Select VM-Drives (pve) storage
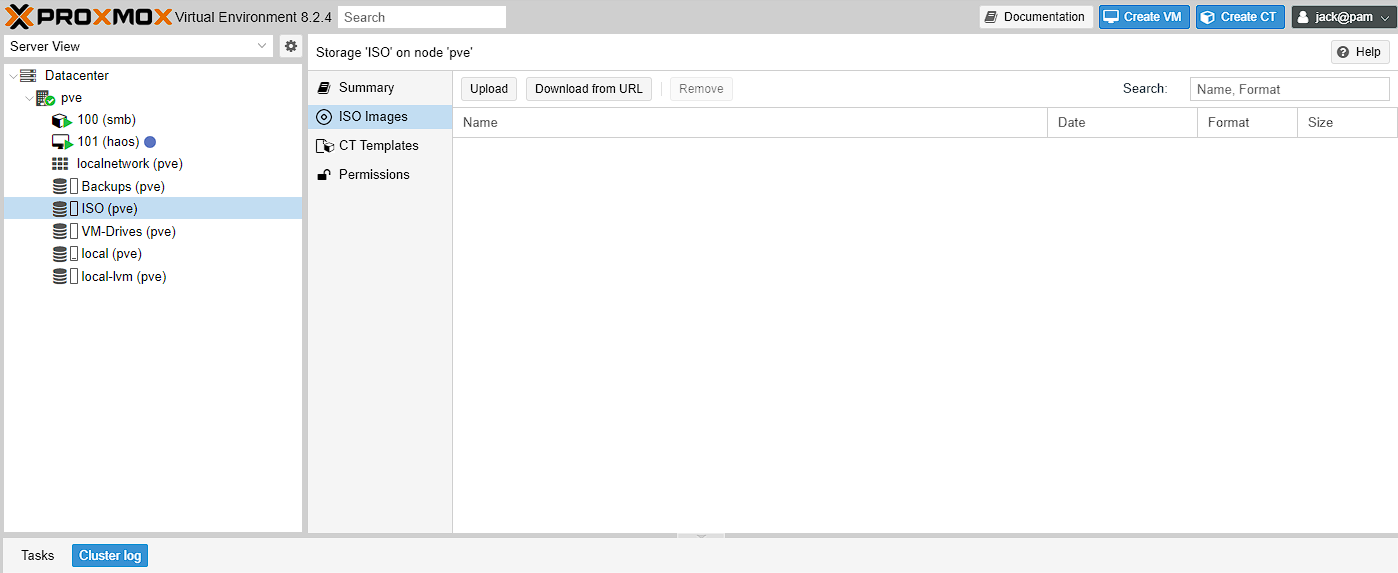1398x573 pixels. tap(129, 231)
